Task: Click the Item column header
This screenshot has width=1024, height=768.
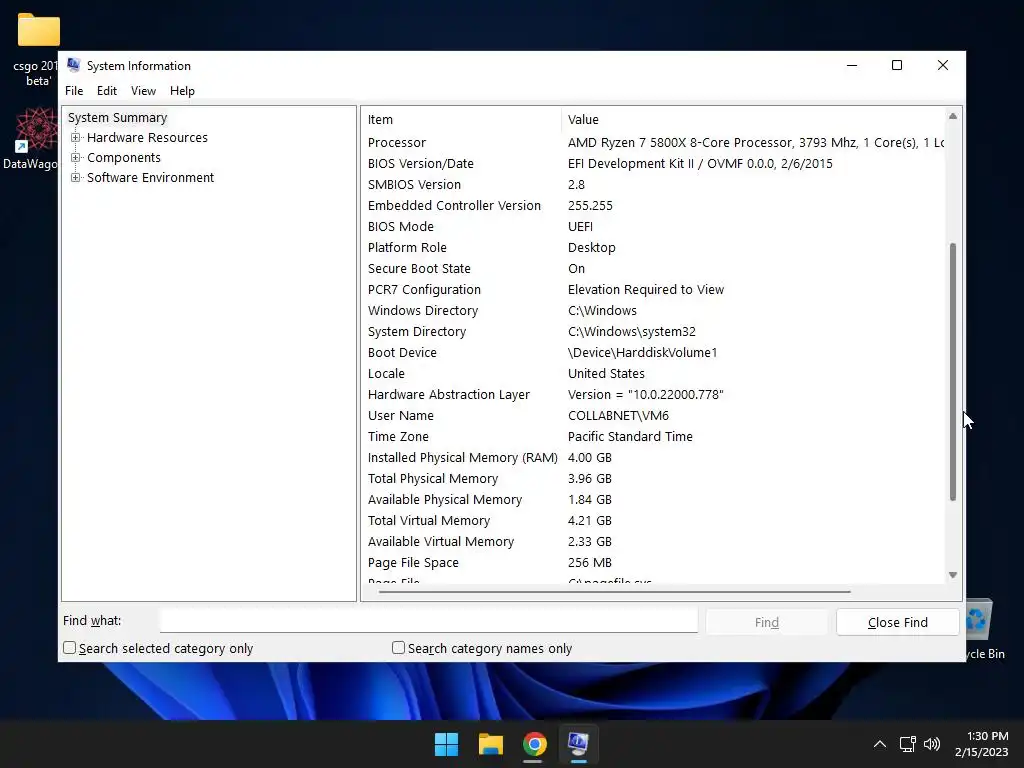Action: tap(461, 120)
